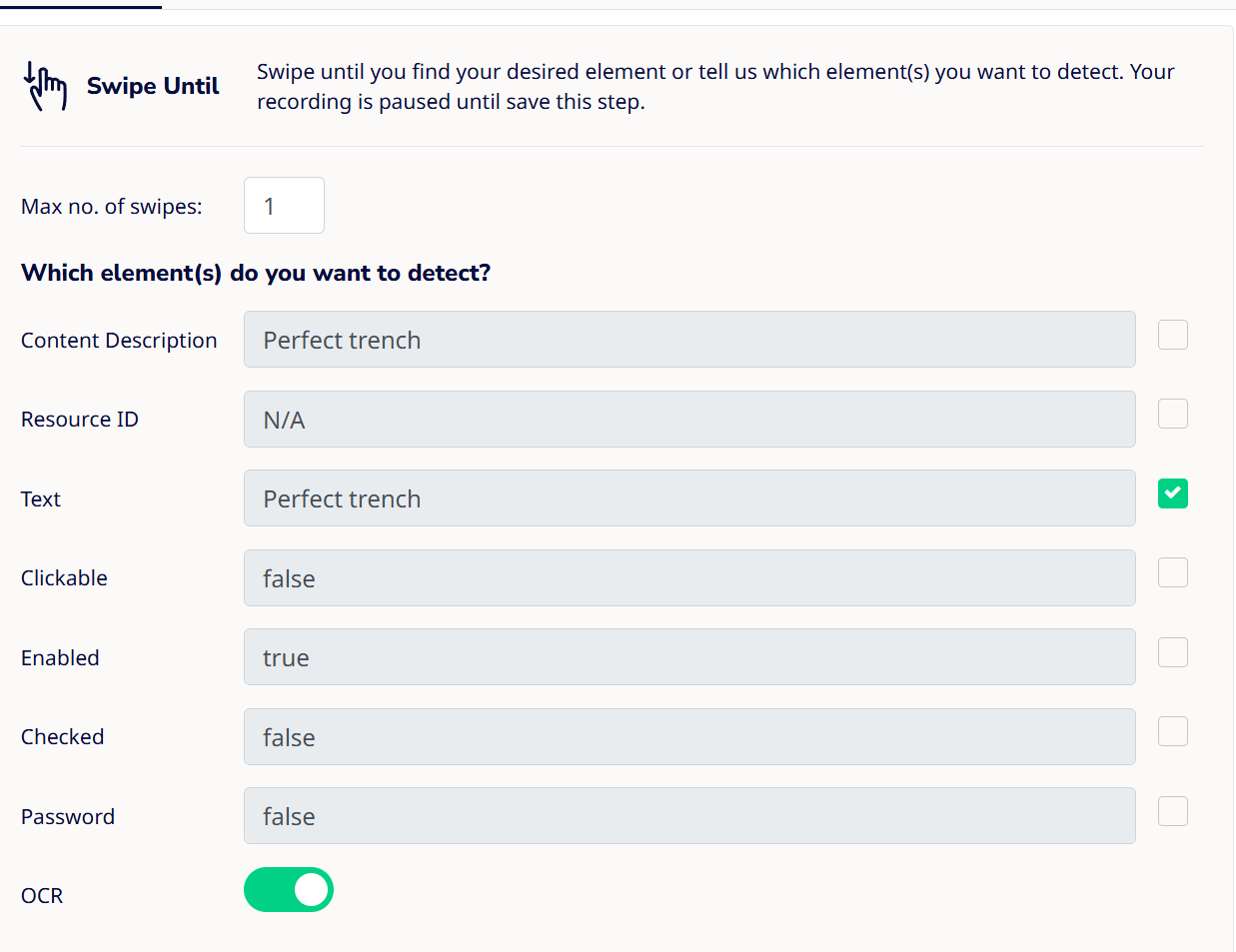This screenshot has height=952, width=1236.
Task: Tick the Clickable checkbox
Action: point(1172,572)
